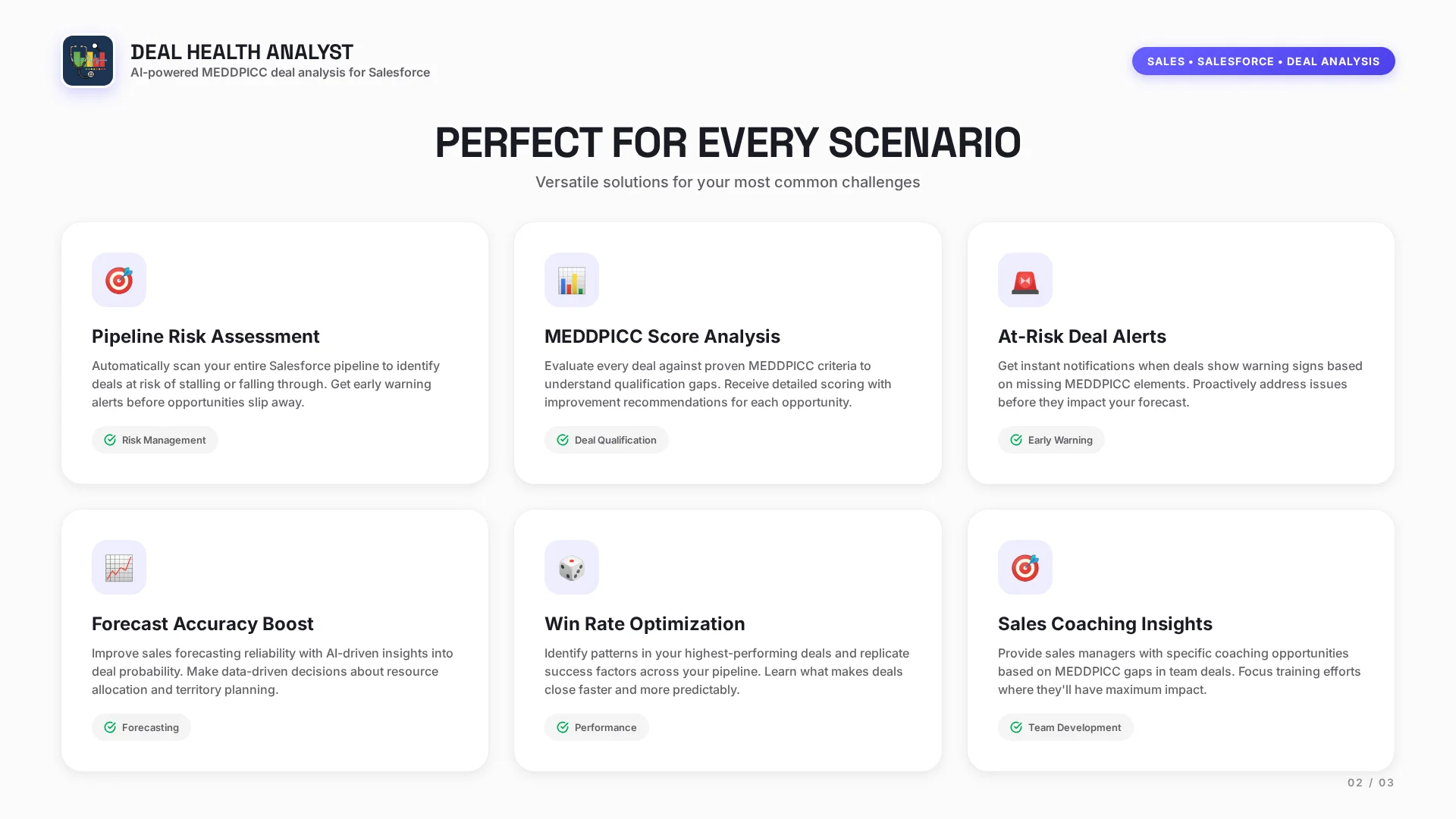Image resolution: width=1456 pixels, height=819 pixels.
Task: Select the Early Warning tag
Action: (1051, 440)
